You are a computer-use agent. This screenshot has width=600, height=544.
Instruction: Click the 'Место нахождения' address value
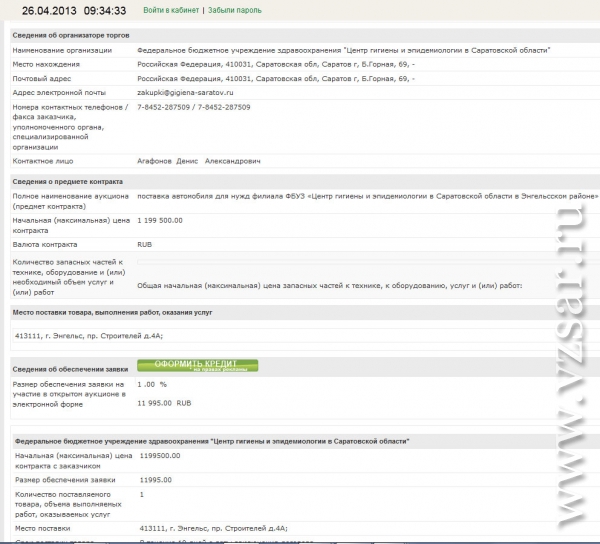pyautogui.click(x=276, y=64)
